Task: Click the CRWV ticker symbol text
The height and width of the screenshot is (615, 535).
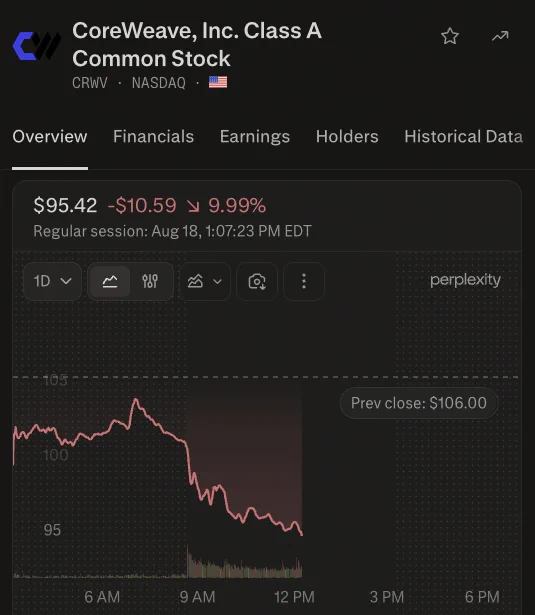Action: 90,83
